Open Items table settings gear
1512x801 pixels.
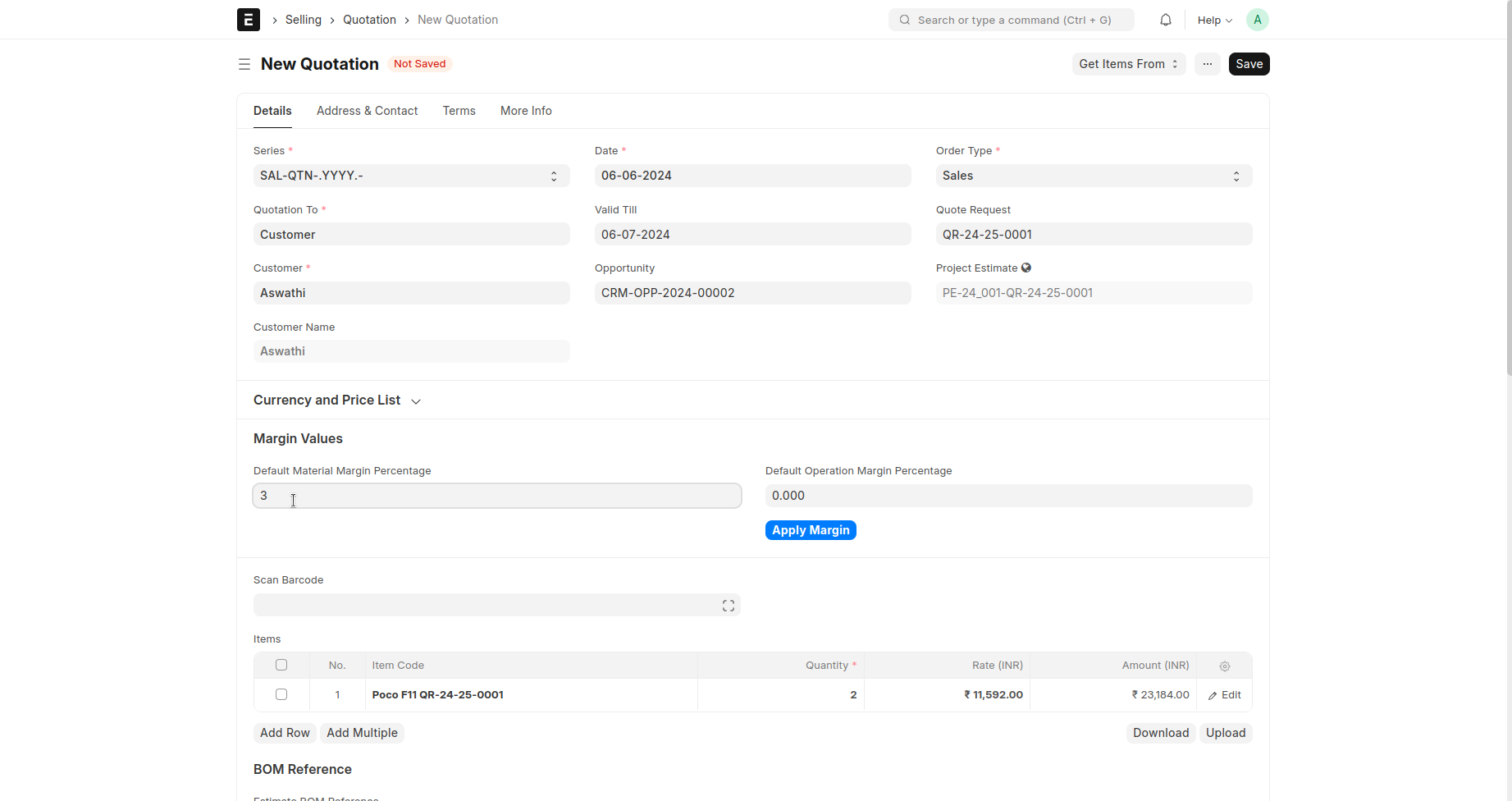pos(1224,666)
